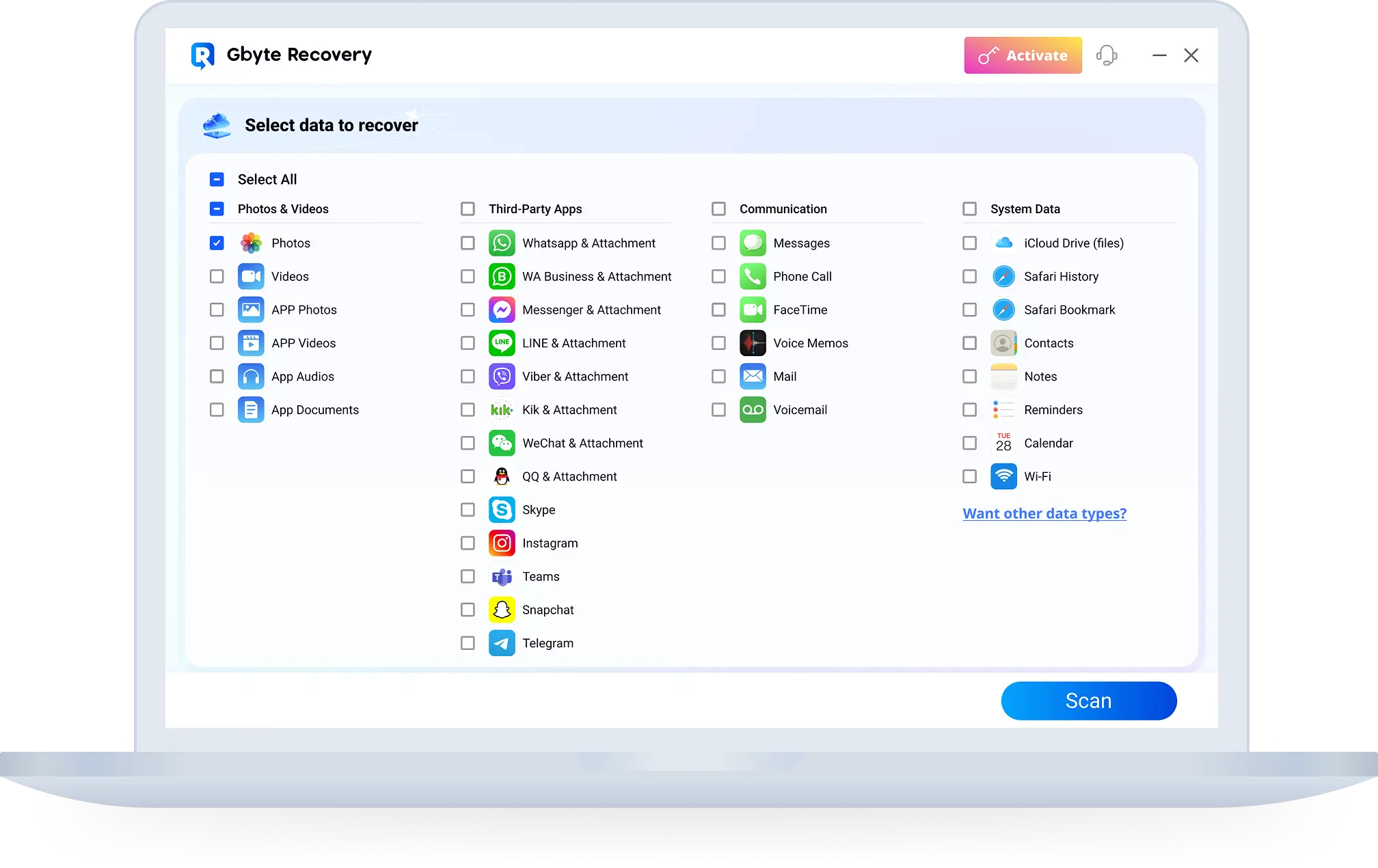This screenshot has height=868, width=1378.
Task: Select the Snapchat app icon
Action: pyautogui.click(x=502, y=609)
